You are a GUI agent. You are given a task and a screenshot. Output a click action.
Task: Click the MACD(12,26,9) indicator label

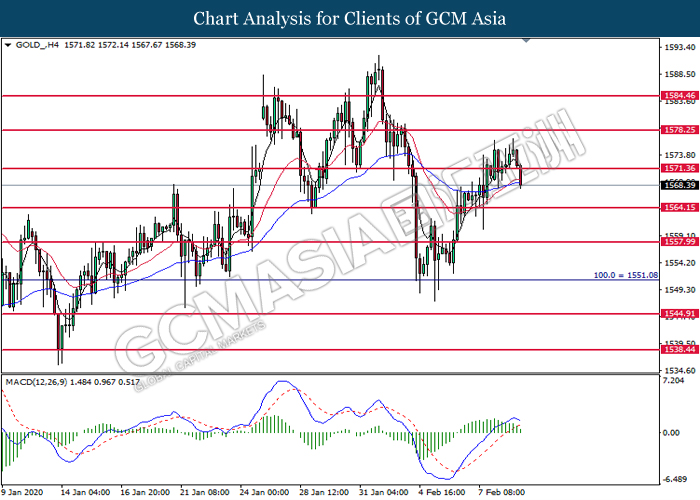pos(36,382)
